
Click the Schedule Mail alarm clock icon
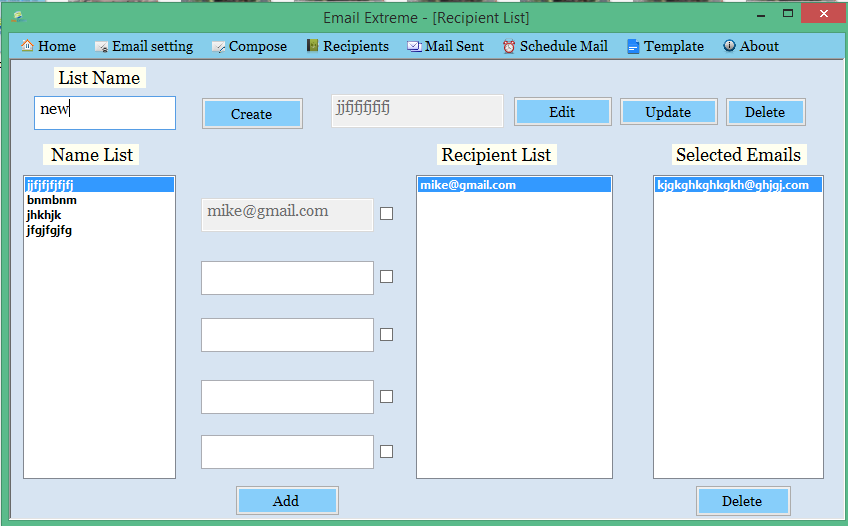tap(509, 47)
